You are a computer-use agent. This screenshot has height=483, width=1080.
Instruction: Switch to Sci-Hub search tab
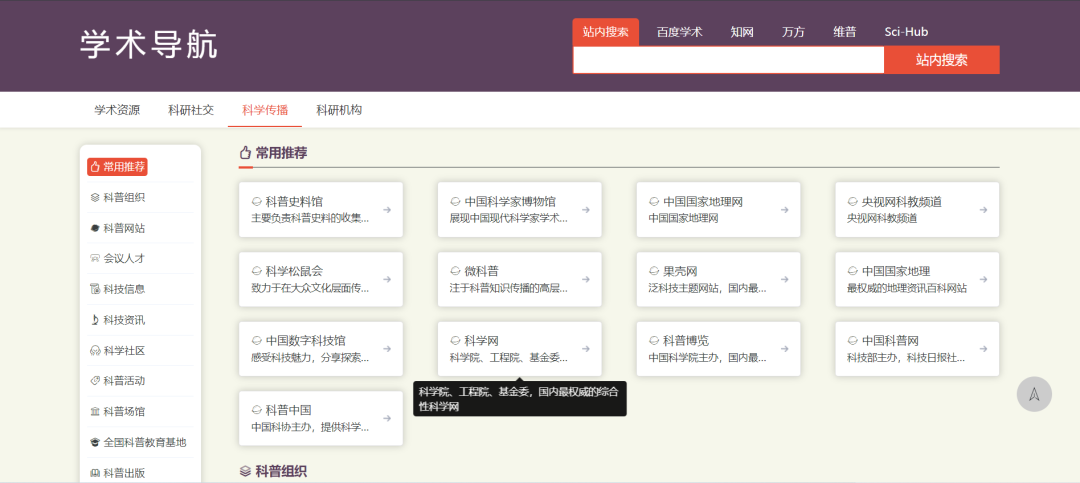(x=906, y=32)
